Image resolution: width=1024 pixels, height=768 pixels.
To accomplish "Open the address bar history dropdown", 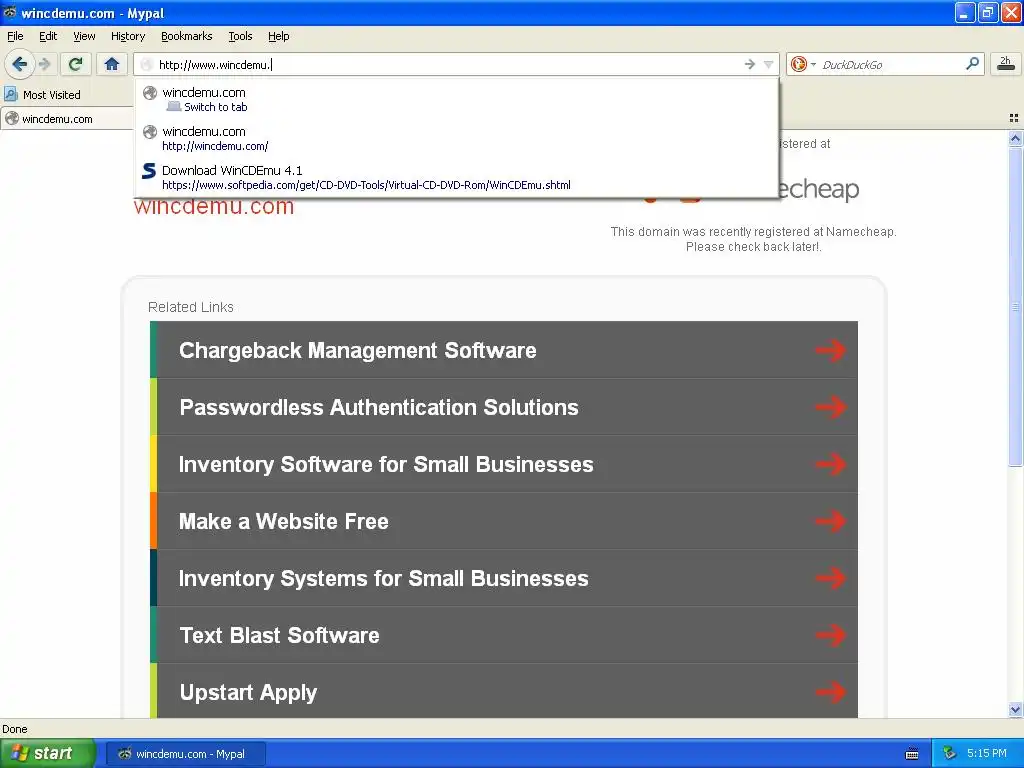I will point(769,64).
